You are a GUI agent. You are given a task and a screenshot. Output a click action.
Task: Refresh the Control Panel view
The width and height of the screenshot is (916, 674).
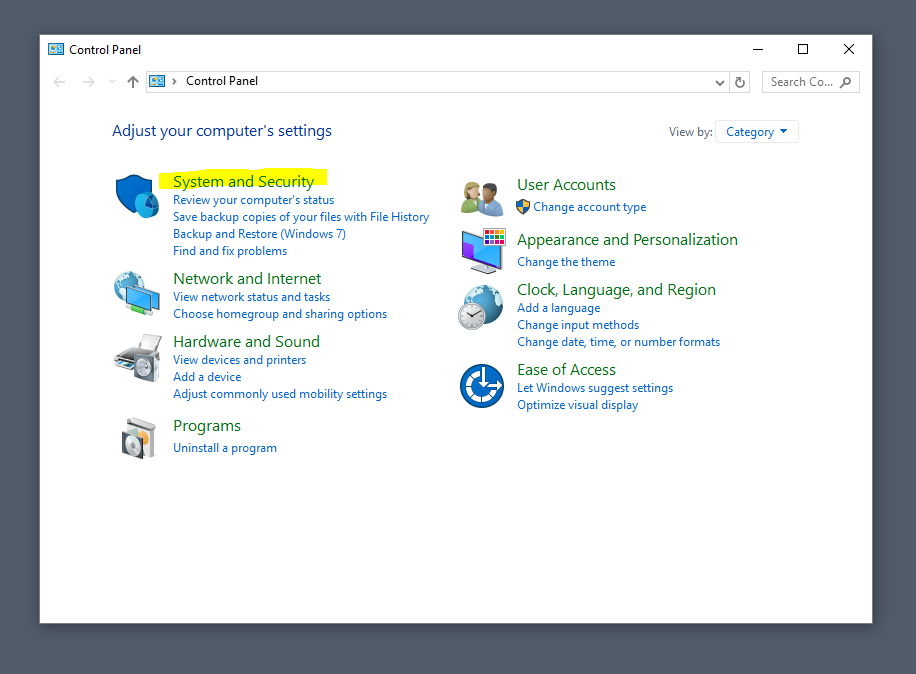click(740, 82)
